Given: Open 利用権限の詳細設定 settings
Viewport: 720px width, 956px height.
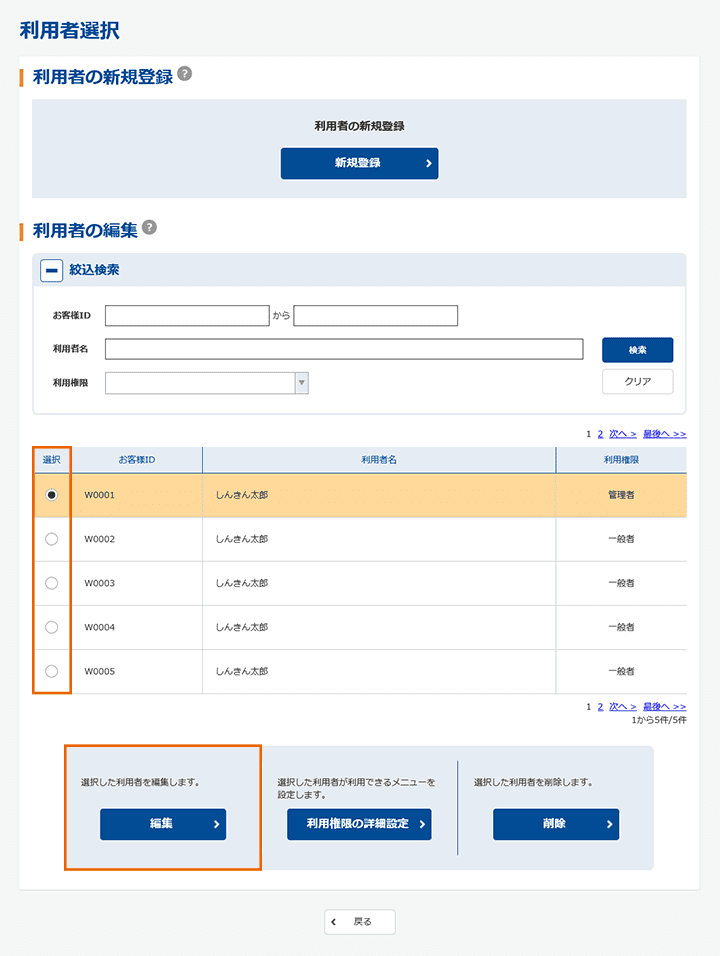Looking at the screenshot, I should [x=359, y=824].
